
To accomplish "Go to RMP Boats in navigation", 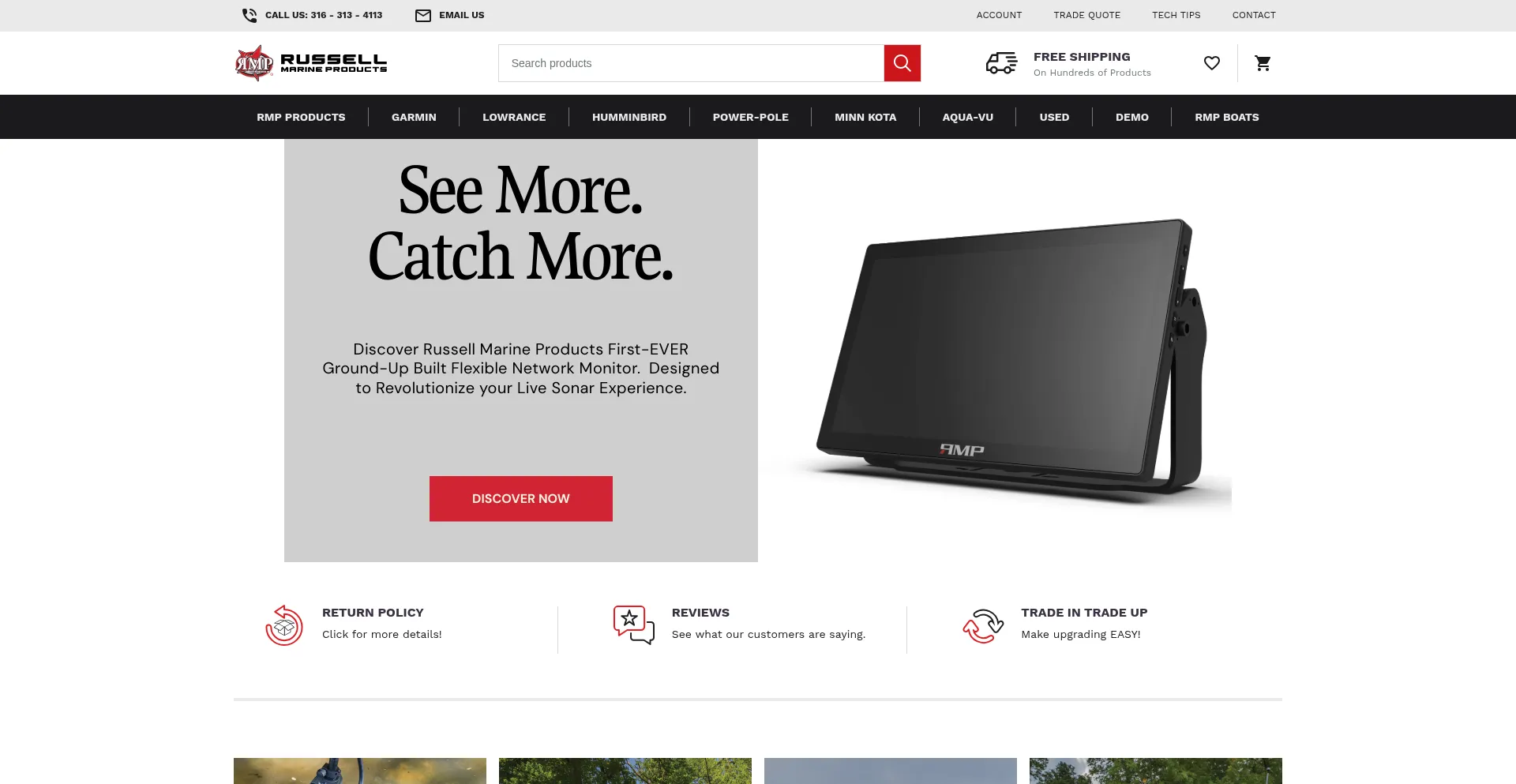I will point(1227,117).
